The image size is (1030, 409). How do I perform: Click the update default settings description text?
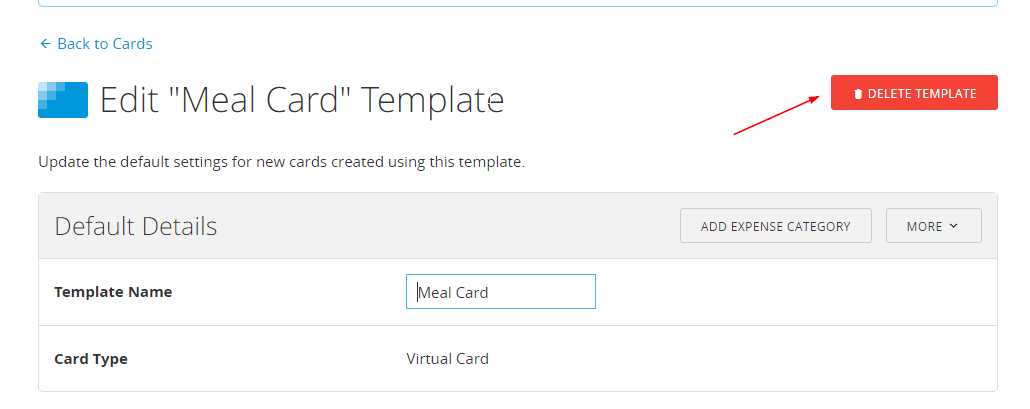tap(281, 161)
